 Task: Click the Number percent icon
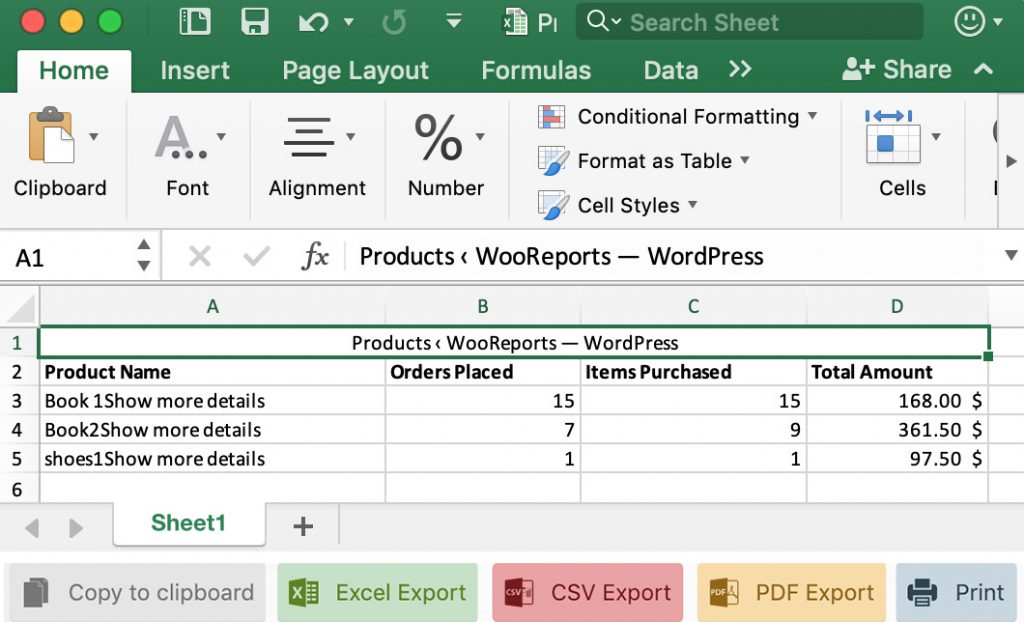pyautogui.click(x=438, y=137)
